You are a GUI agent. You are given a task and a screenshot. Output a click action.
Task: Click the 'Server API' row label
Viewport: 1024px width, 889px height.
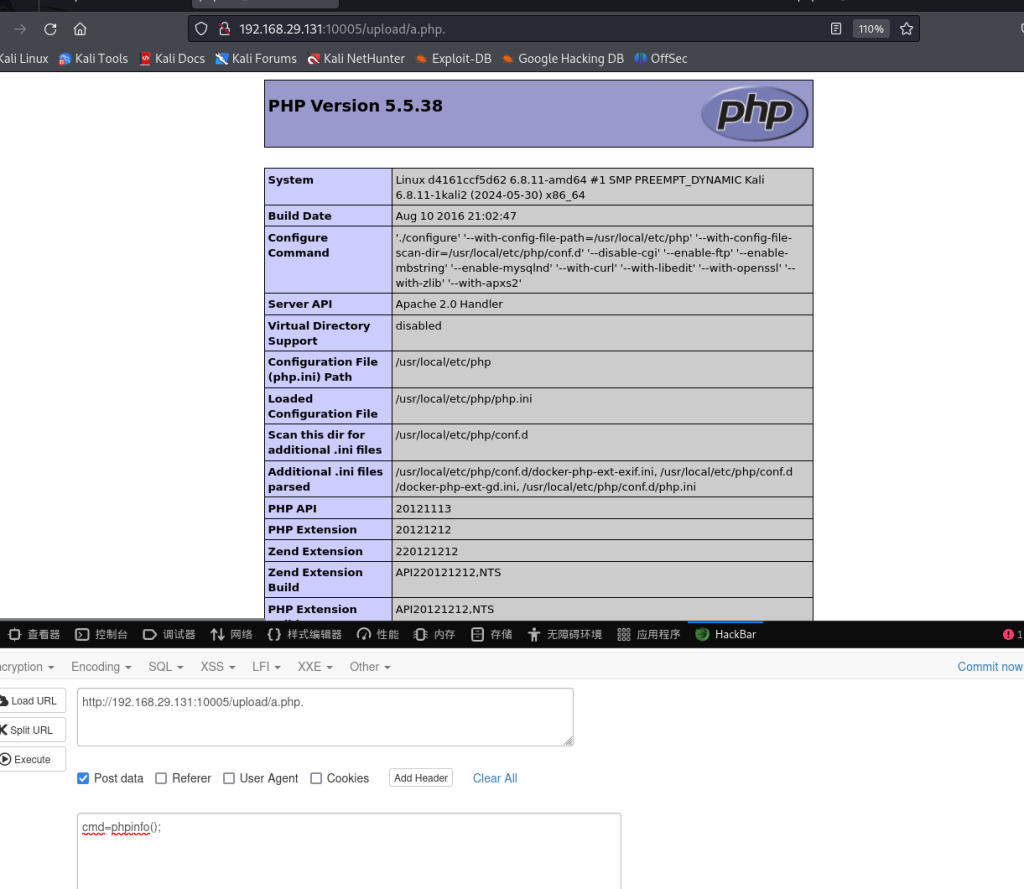[x=300, y=304]
